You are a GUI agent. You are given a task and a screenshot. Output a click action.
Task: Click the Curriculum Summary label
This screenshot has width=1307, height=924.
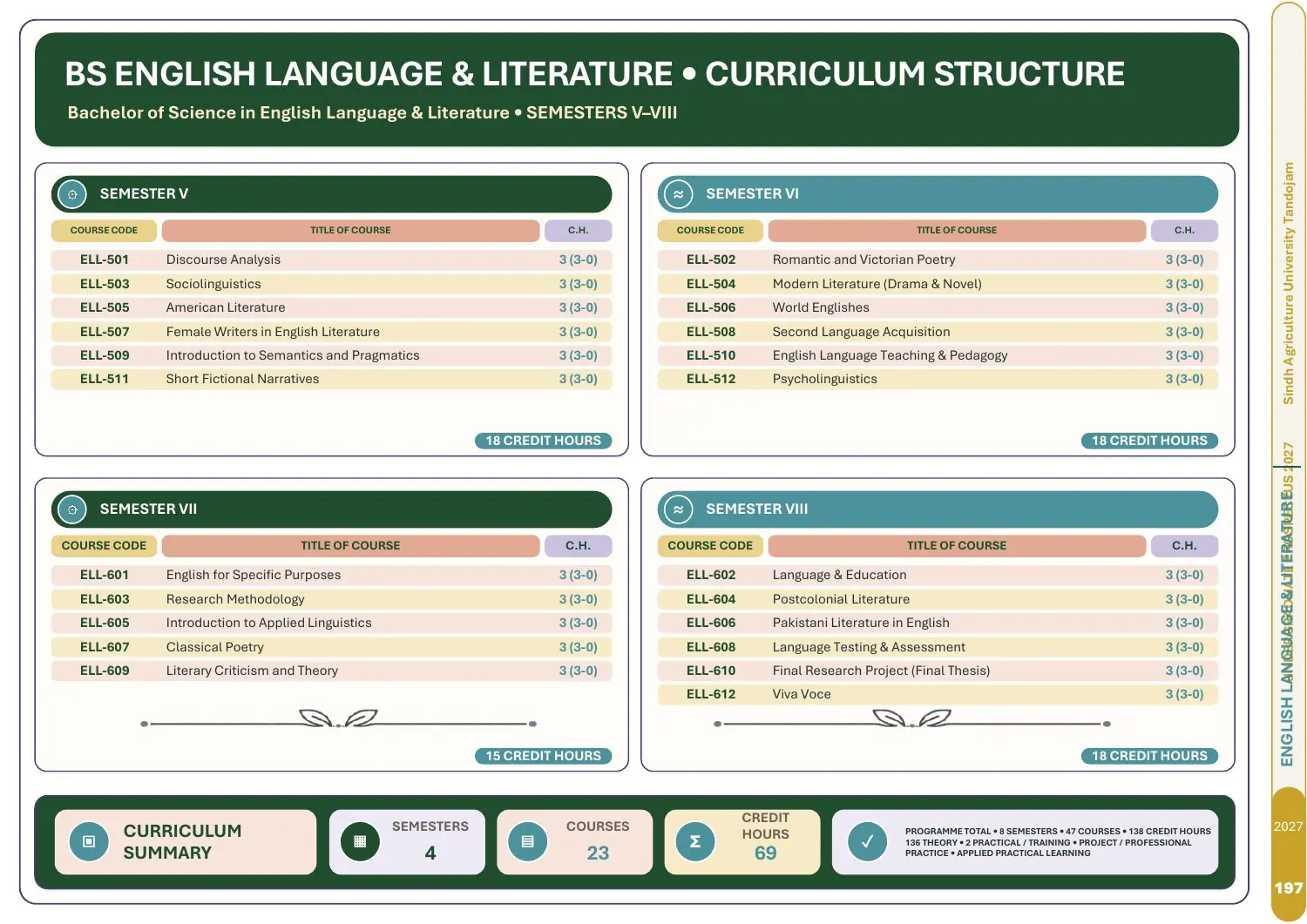182,842
